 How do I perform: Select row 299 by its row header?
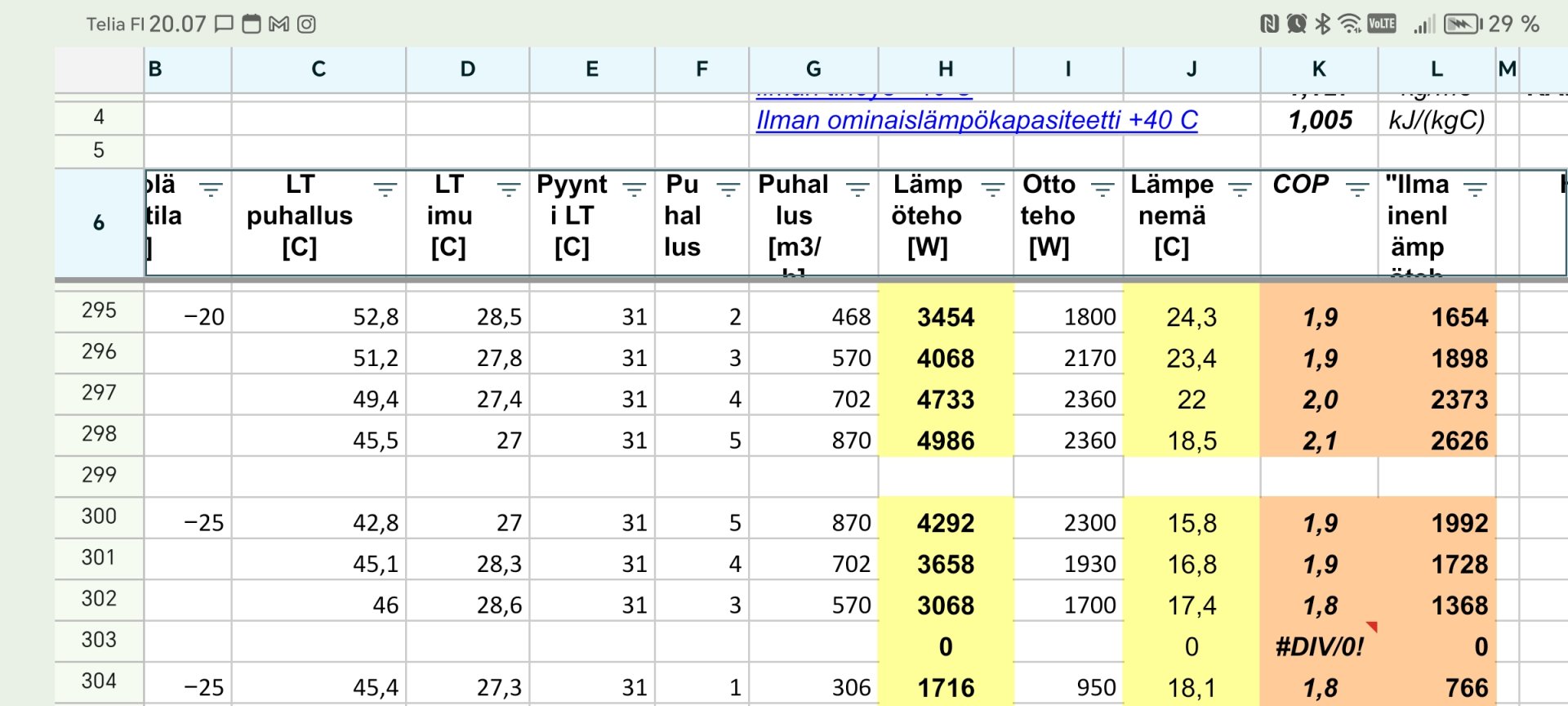click(99, 475)
